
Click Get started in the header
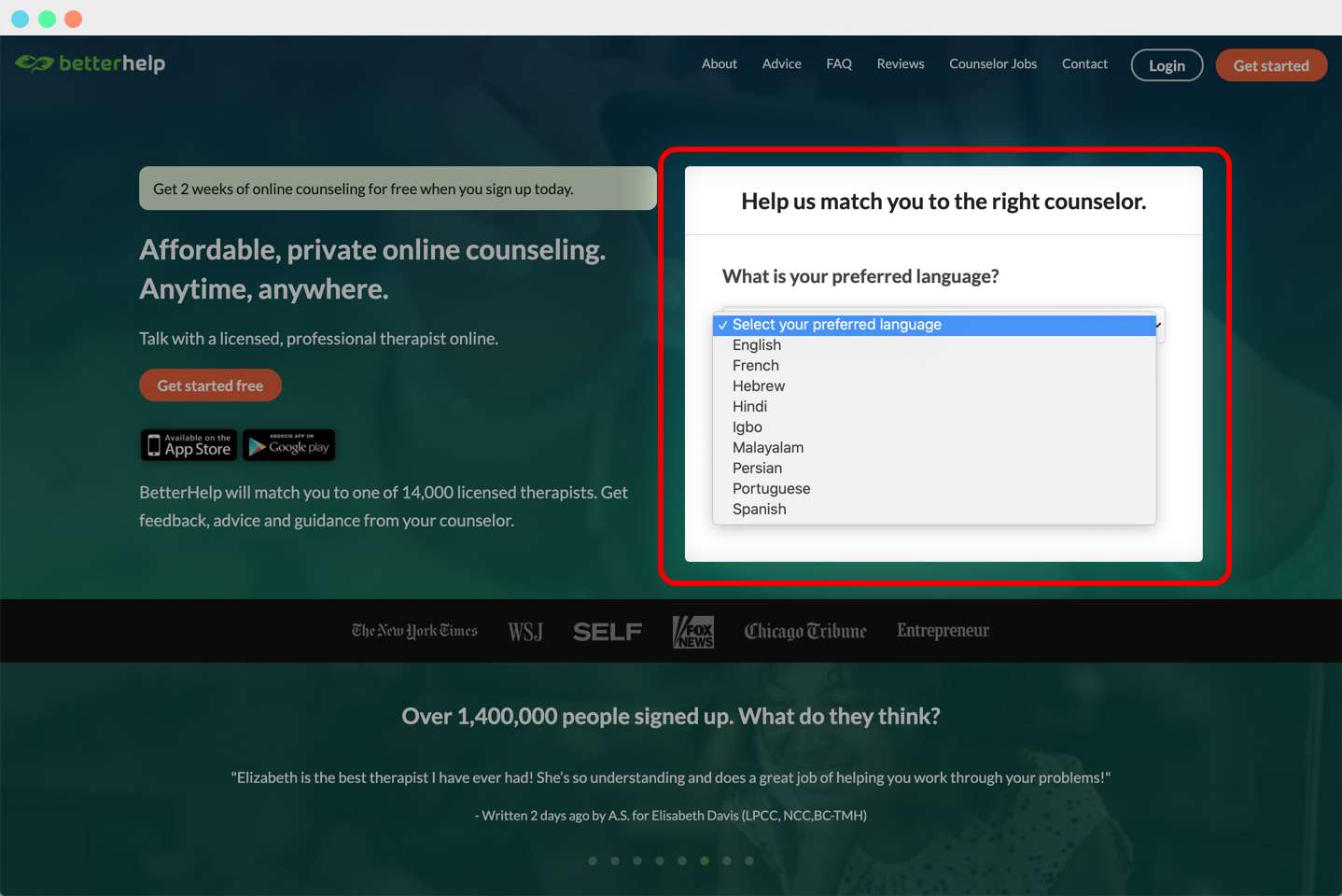(1271, 65)
